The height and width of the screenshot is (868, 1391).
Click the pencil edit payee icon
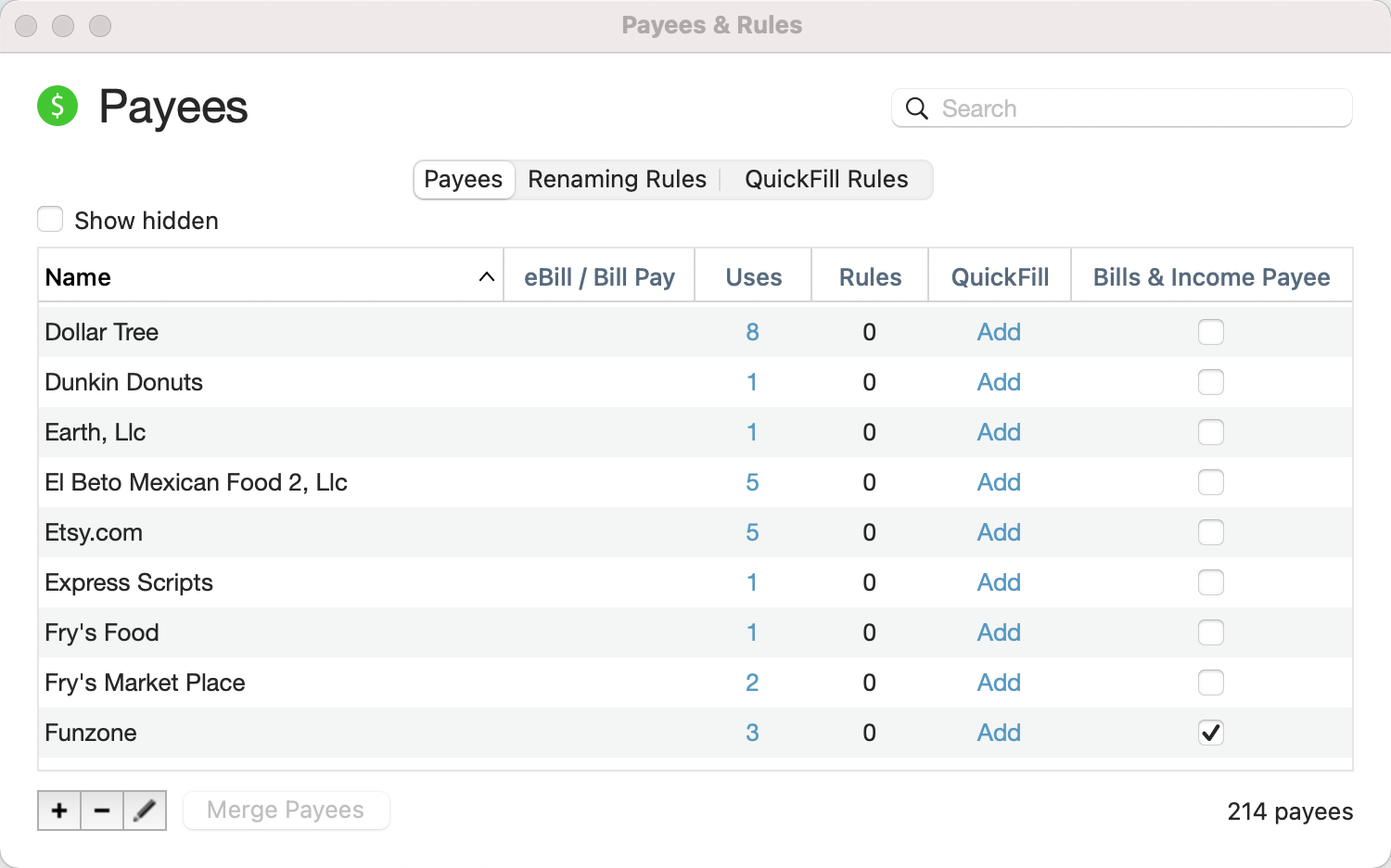click(x=145, y=811)
